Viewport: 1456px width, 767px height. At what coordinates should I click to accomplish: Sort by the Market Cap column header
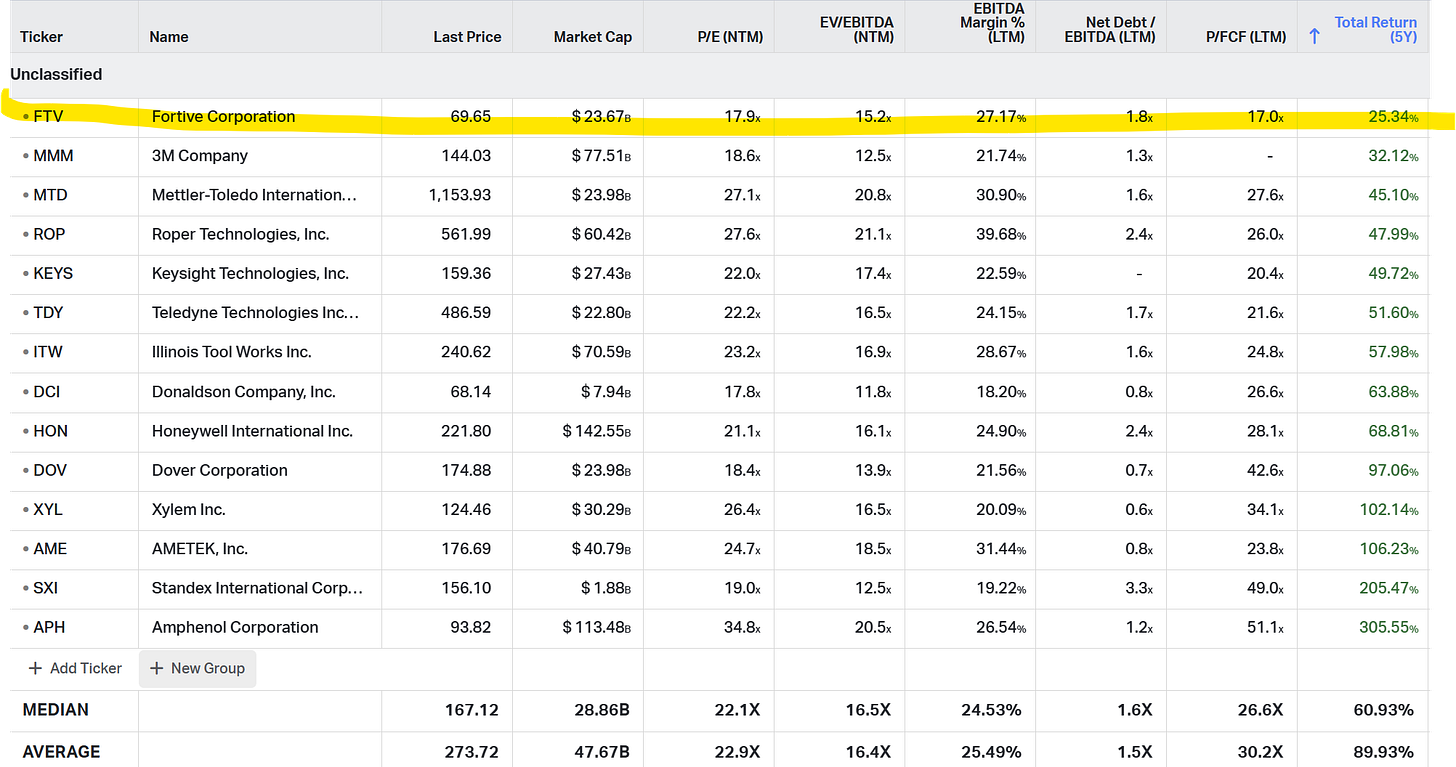(x=592, y=37)
